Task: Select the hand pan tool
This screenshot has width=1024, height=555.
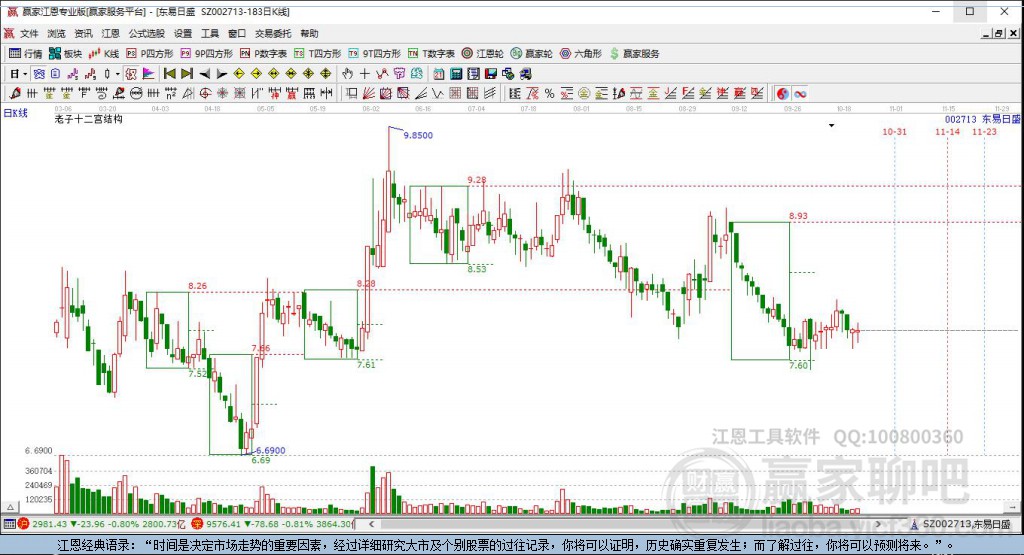Action: (347, 74)
